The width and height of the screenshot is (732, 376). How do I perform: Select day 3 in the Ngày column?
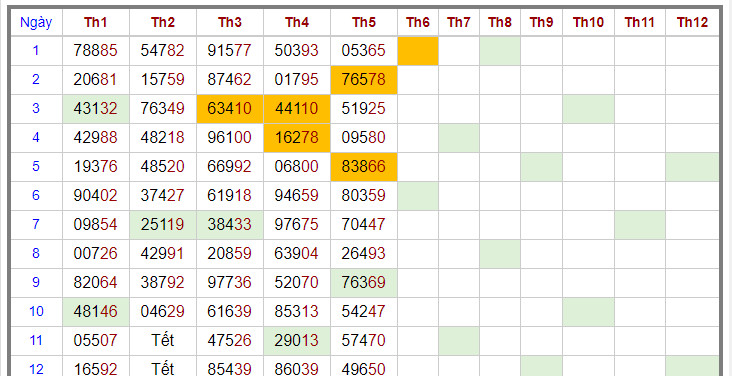pyautogui.click(x=36, y=109)
